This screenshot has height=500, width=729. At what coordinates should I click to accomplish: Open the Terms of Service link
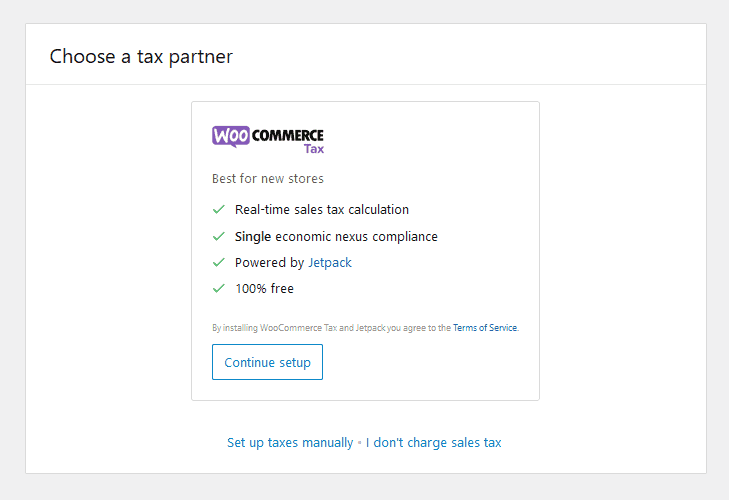[485, 328]
